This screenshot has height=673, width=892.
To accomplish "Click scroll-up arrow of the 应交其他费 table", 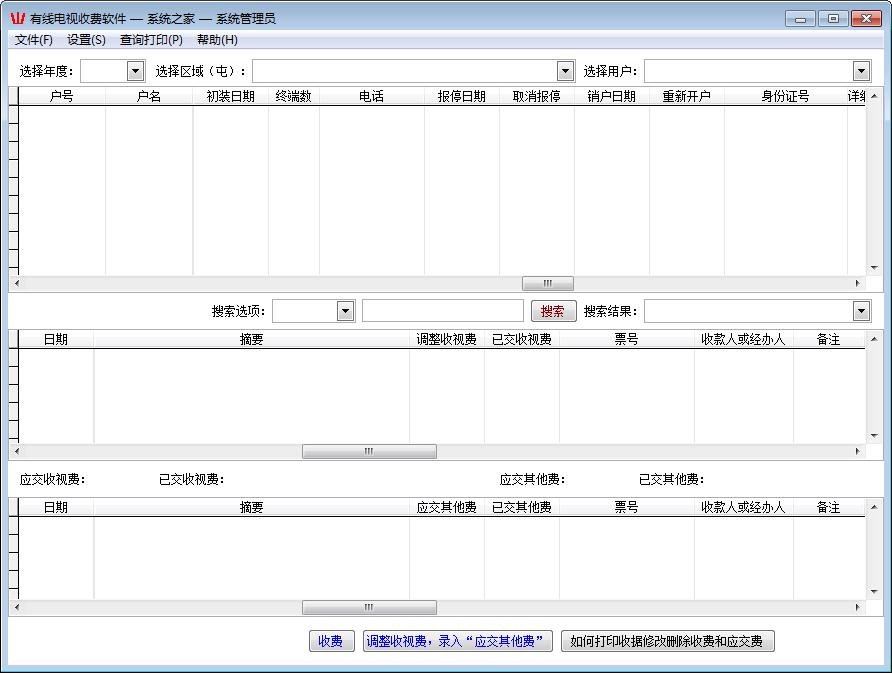I will pyautogui.click(x=874, y=507).
